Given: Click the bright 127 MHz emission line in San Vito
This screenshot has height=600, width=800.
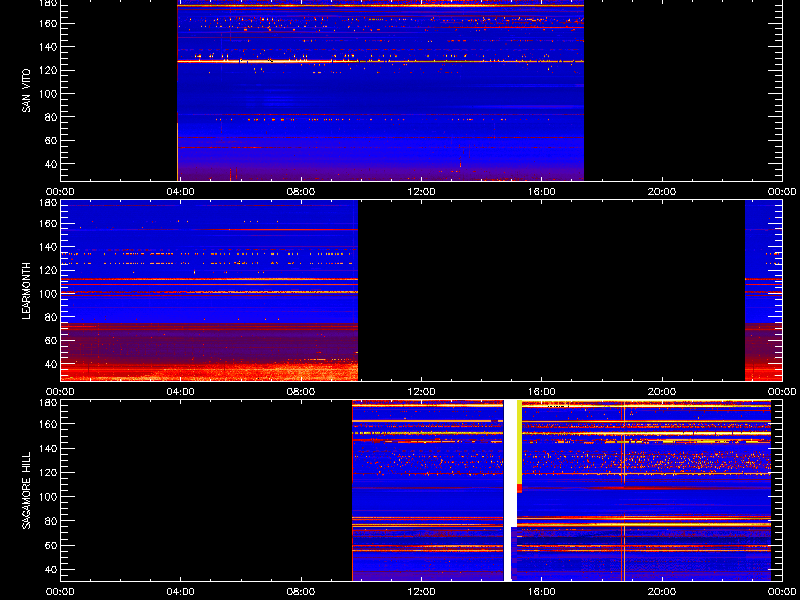Looking at the screenshot, I should pos(381,61).
